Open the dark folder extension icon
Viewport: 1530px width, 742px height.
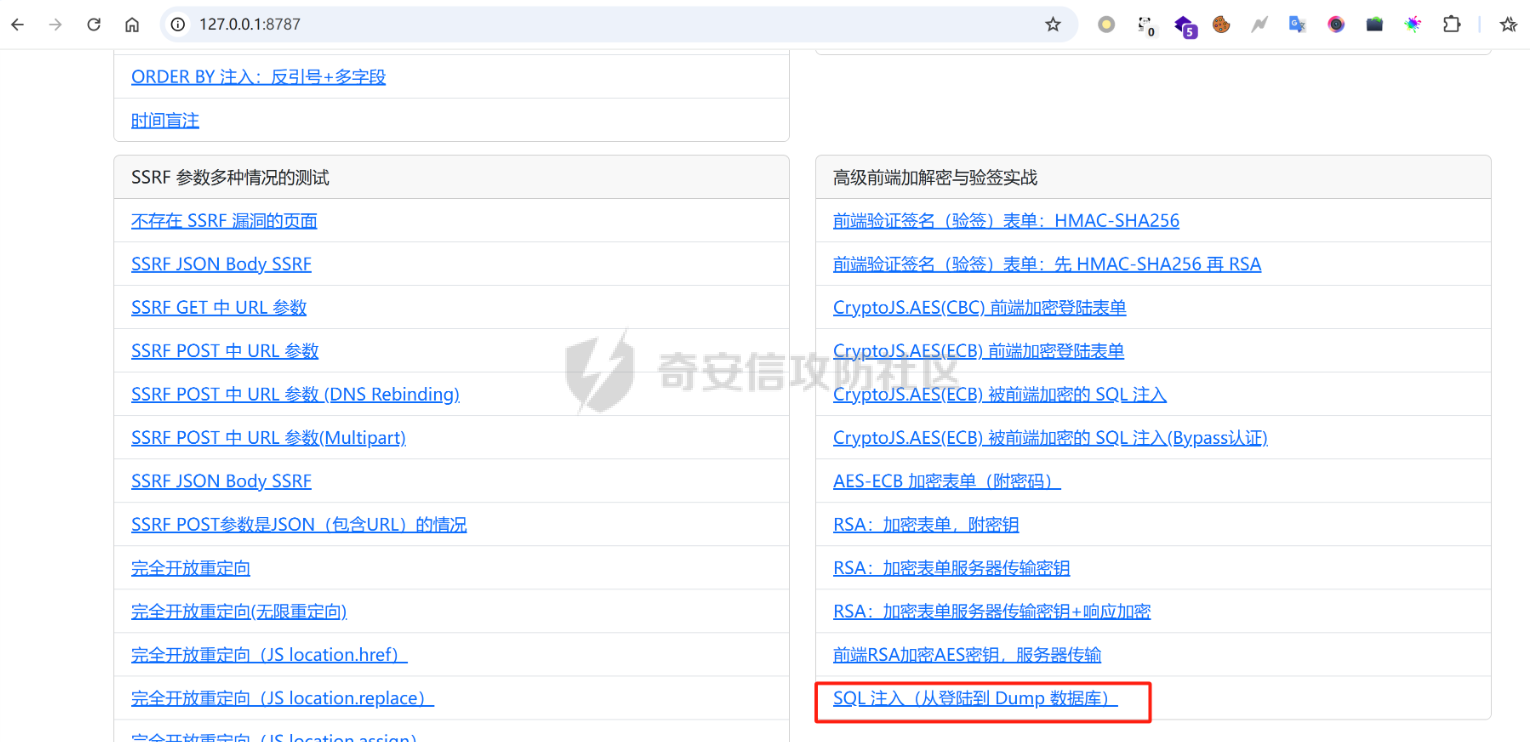[x=1374, y=25]
